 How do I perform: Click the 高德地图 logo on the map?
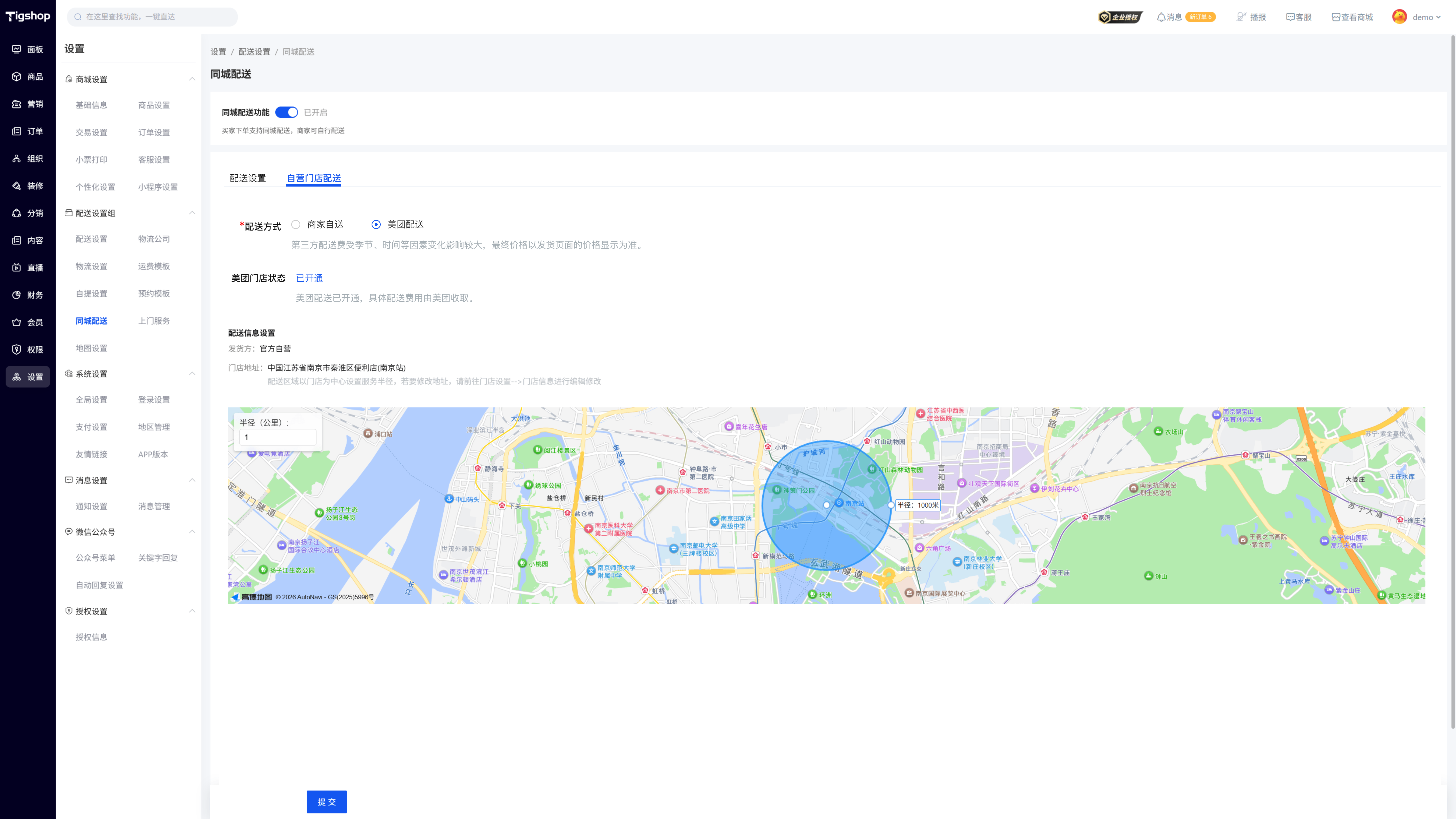point(252,597)
